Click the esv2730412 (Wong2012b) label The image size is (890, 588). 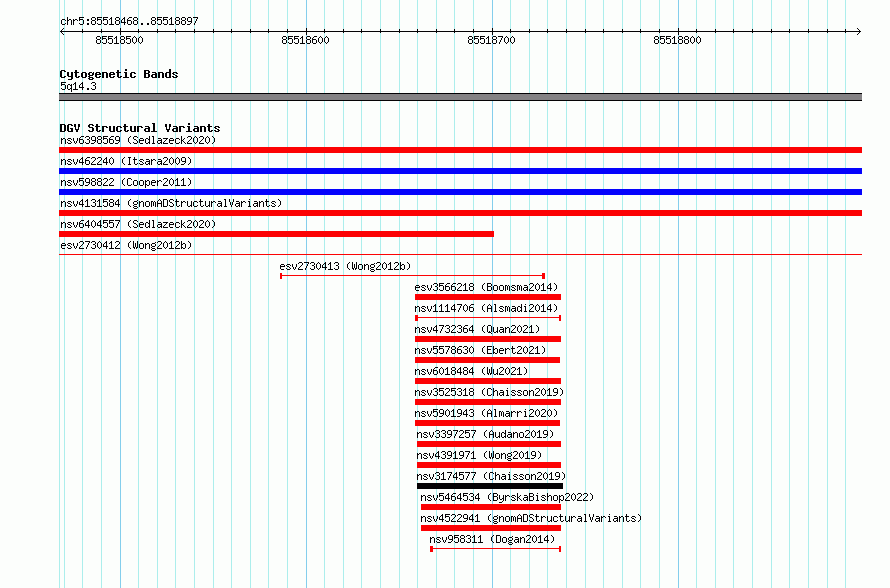coord(126,245)
